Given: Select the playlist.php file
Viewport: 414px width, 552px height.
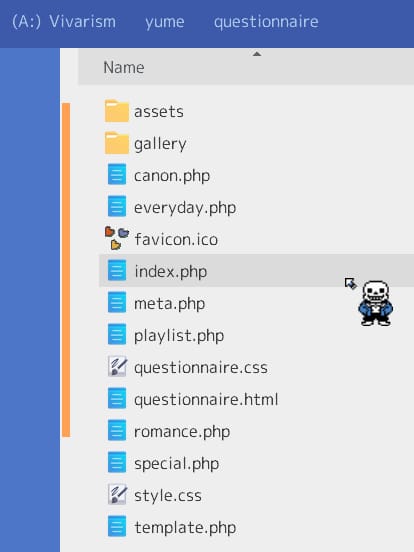Looking at the screenshot, I should pos(179,336).
